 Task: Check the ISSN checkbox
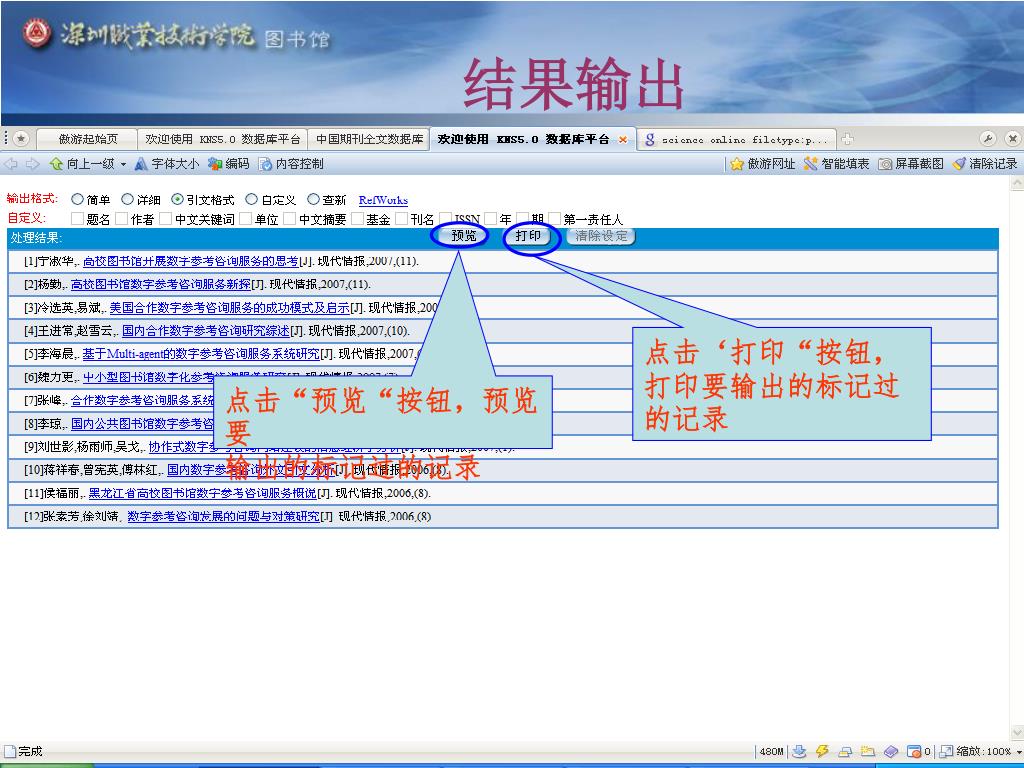pyautogui.click(x=446, y=218)
